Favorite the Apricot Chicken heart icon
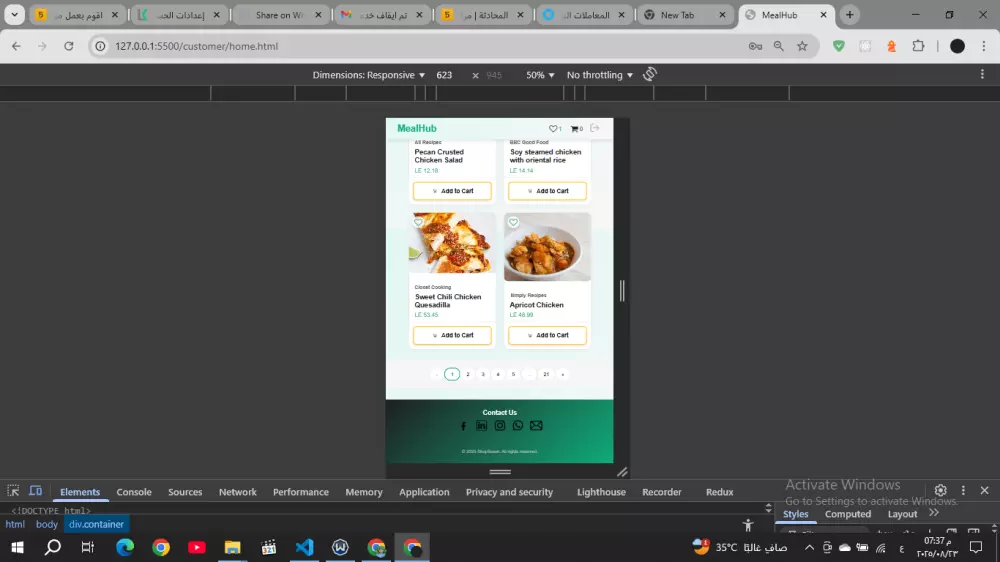Viewport: 1000px width, 562px height. (x=513, y=222)
